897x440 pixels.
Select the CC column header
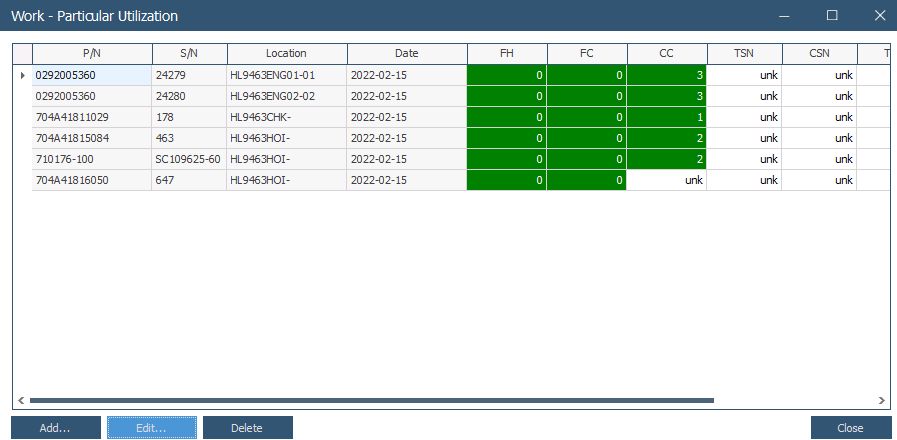click(666, 54)
